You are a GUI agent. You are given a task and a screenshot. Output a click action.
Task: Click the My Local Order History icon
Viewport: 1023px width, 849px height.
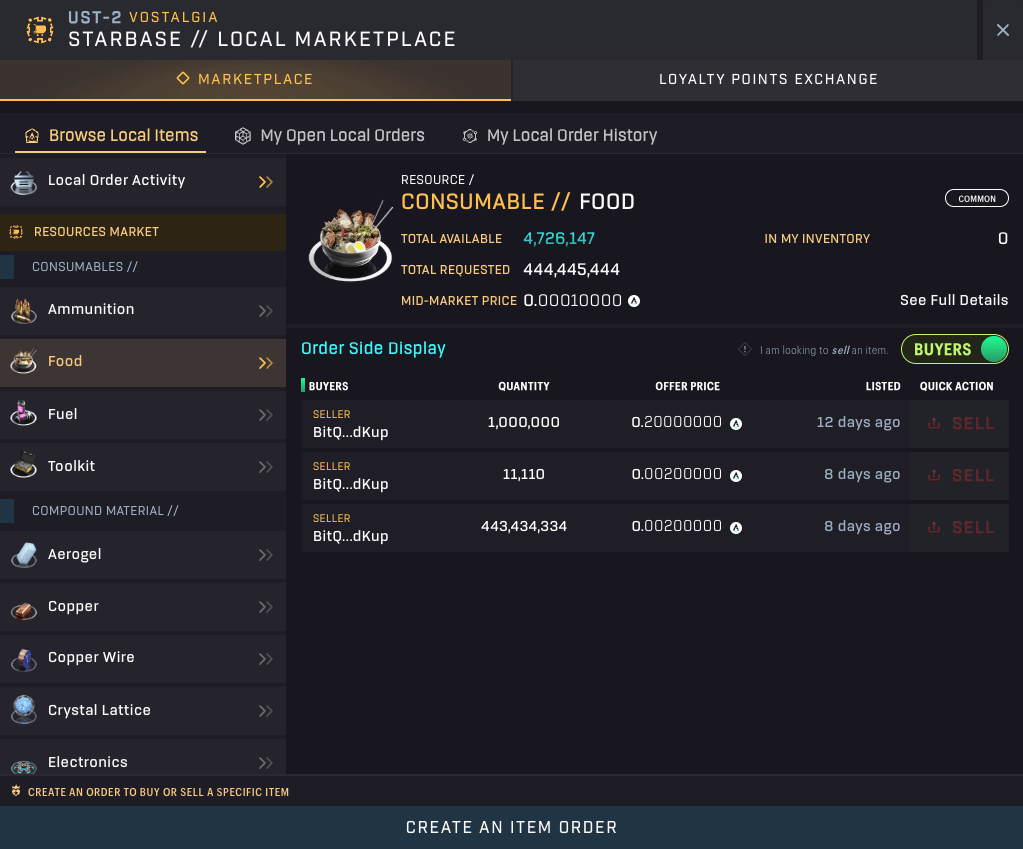point(470,136)
